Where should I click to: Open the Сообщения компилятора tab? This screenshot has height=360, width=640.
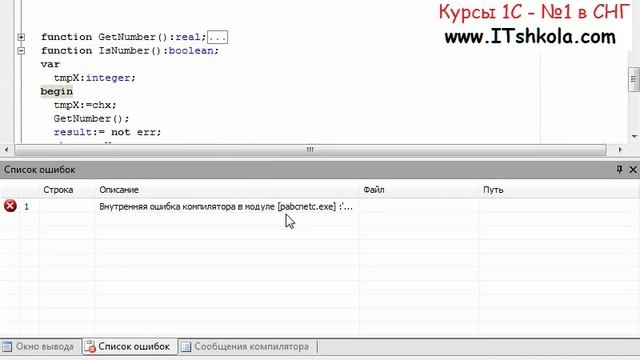(247, 347)
